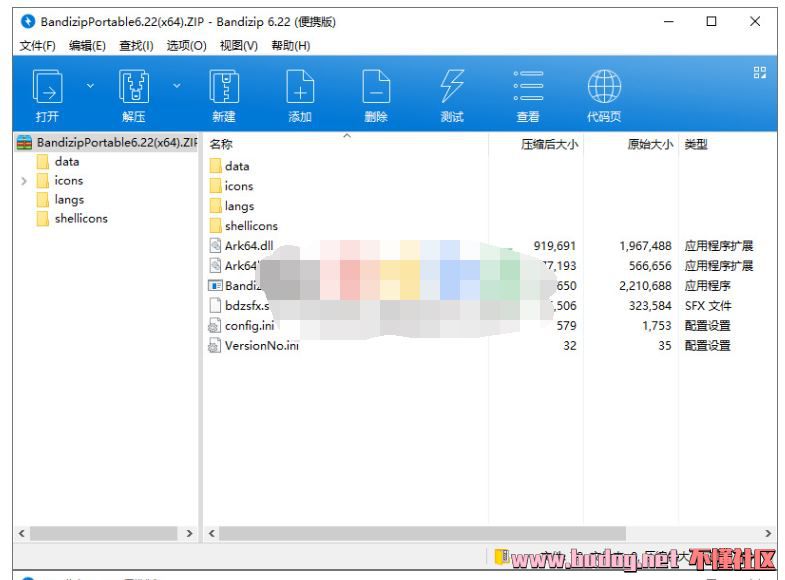Select the config.ini file row
Image resolution: width=785 pixels, height=580 pixels.
[491, 326]
